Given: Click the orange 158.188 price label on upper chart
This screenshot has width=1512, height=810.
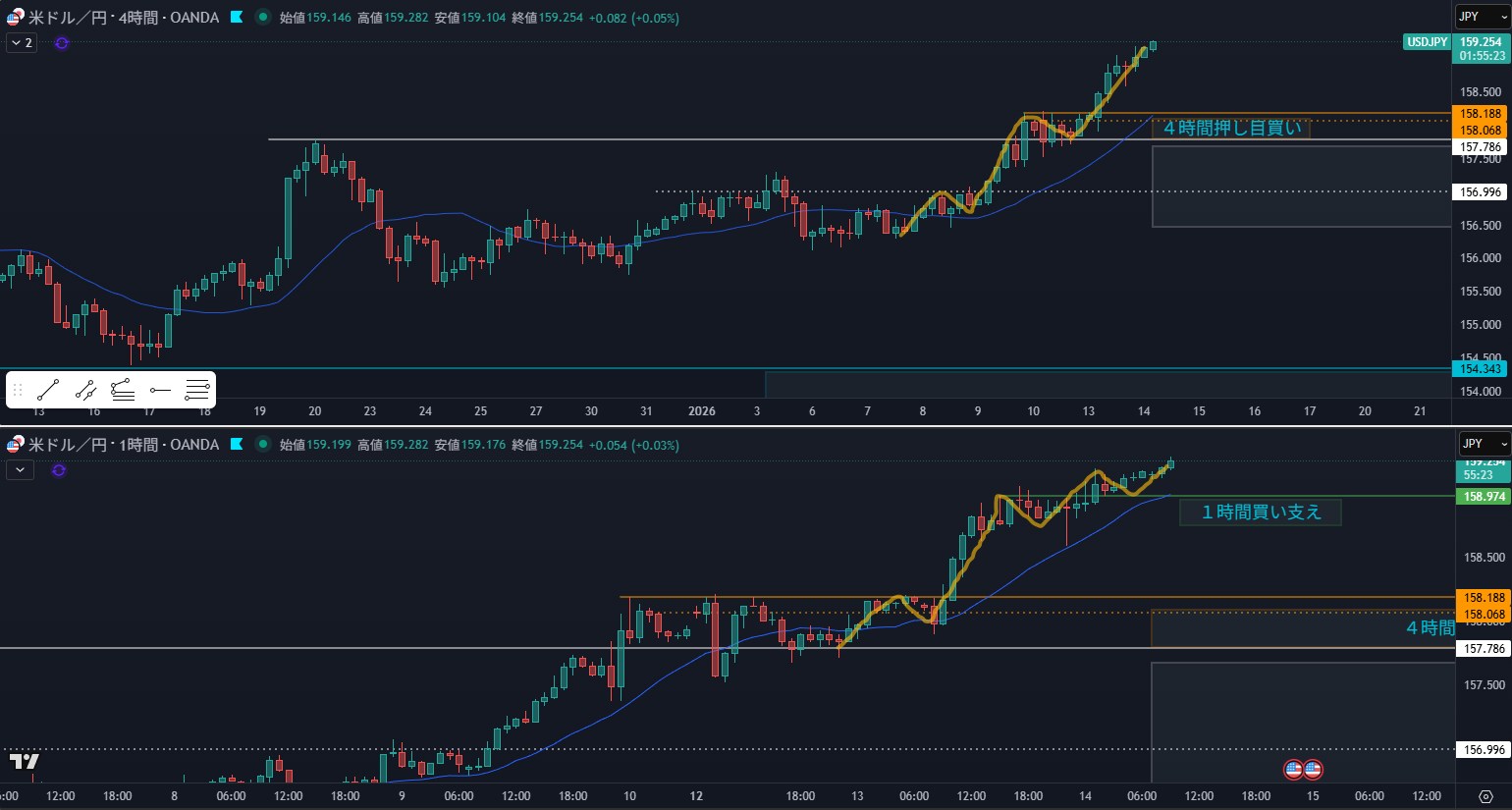Looking at the screenshot, I should pos(1480,114).
